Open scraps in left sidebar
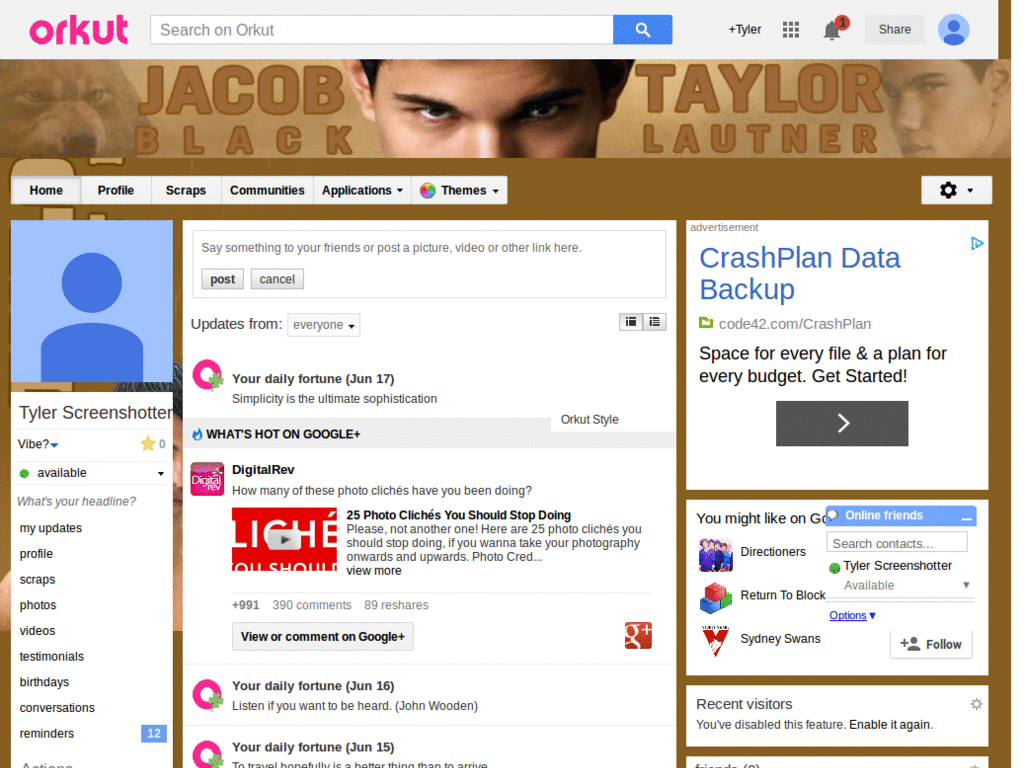The image size is (1024, 768). tap(37, 579)
